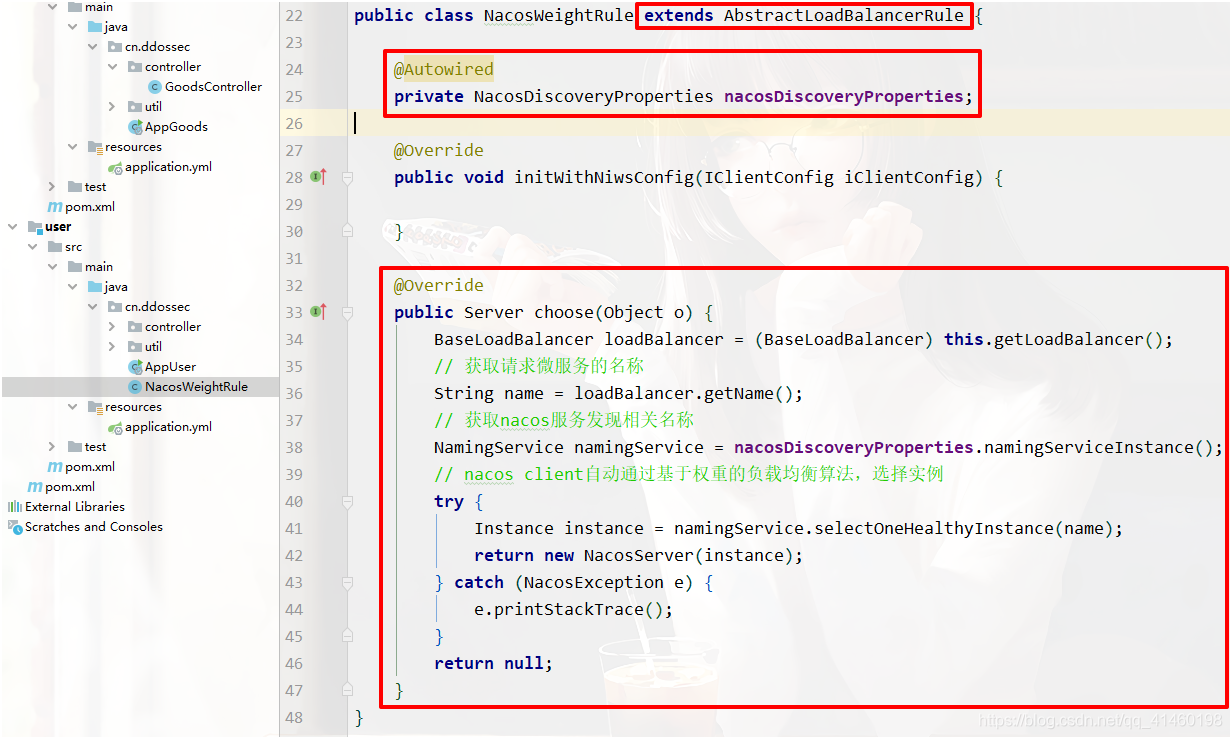Screen dimensions: 1232x739
Task: Click Maven icon of pom.xml directly below user's test folder
Action: click(x=56, y=467)
